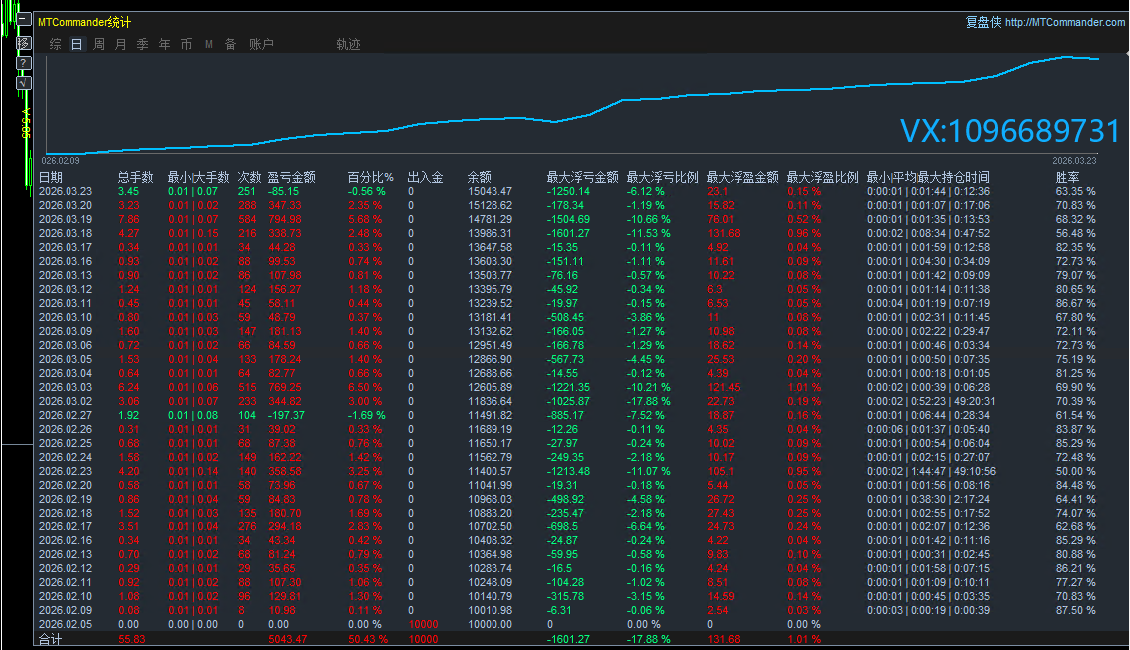Viewport: 1130px width, 650px height.
Task: Click the √ checkmark icon
Action: click(x=24, y=83)
